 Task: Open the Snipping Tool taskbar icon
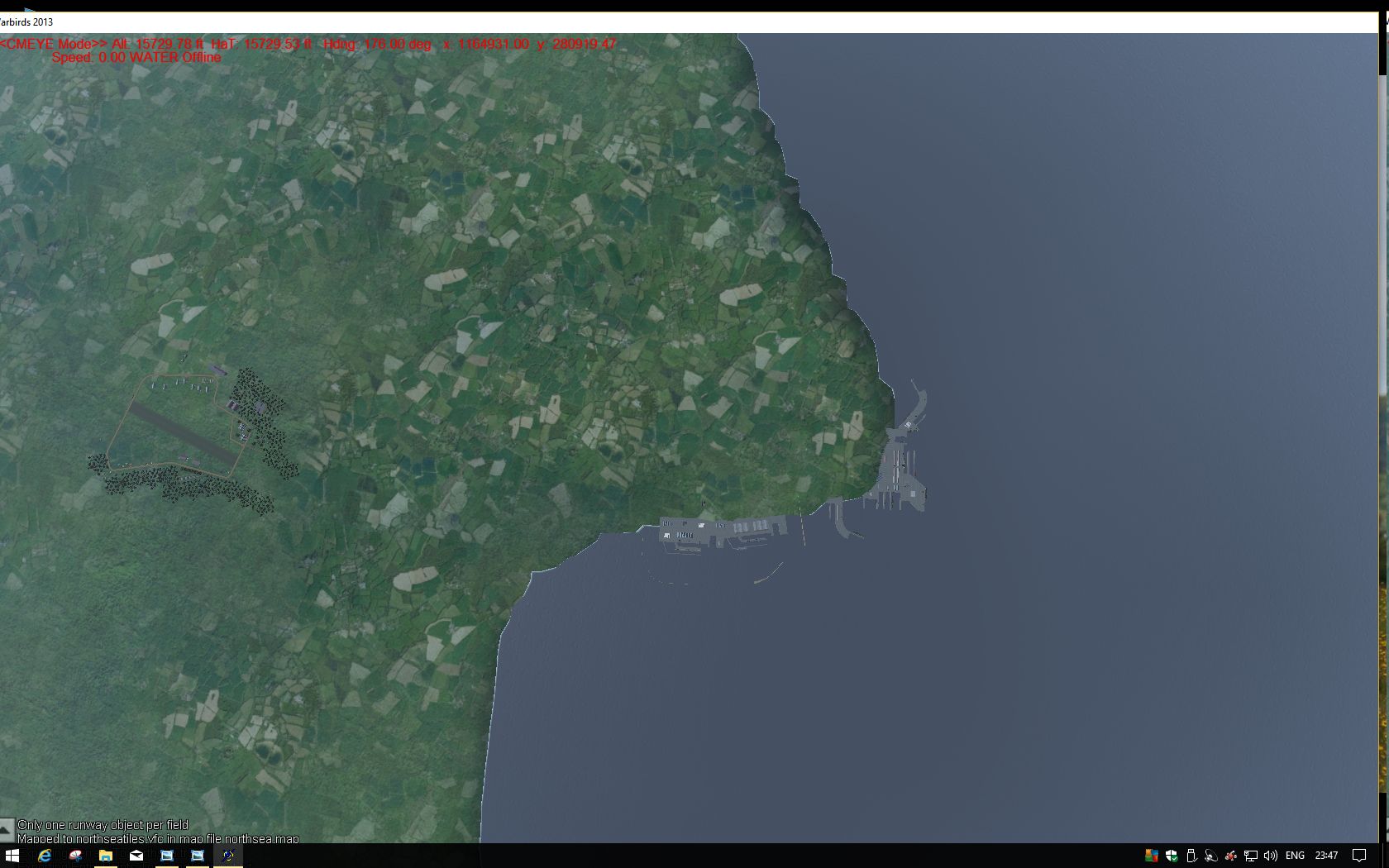click(75, 856)
